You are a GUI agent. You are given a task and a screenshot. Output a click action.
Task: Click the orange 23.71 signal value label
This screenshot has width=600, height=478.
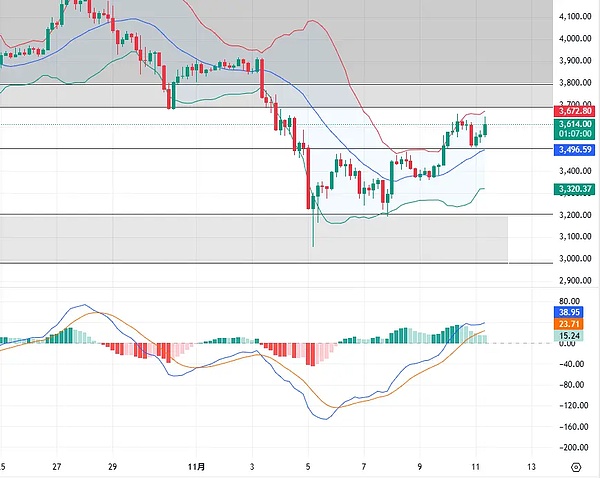[x=571, y=324]
